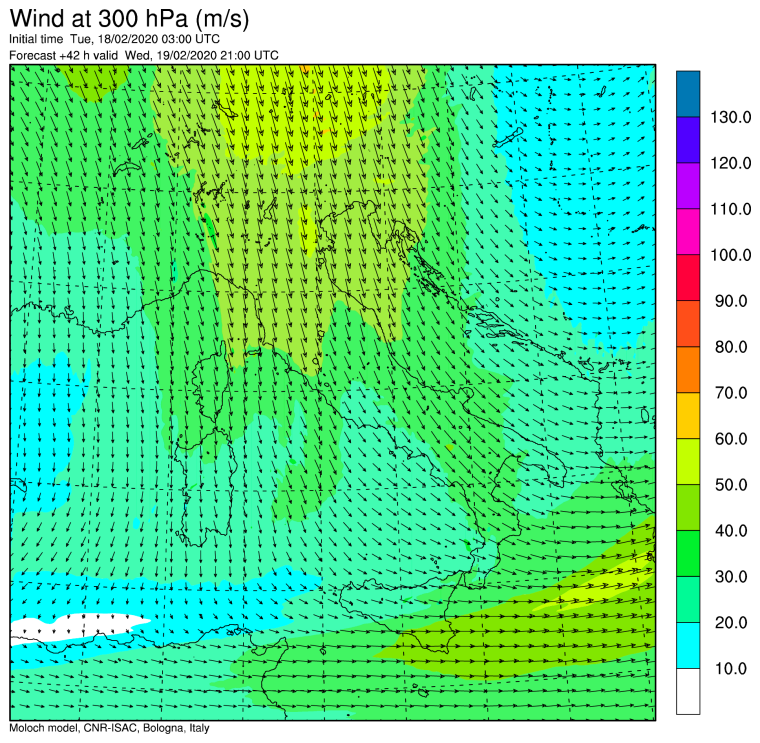Pick the bright green 30-40 legend swatch
The height and width of the screenshot is (743, 760).
[x=688, y=553]
